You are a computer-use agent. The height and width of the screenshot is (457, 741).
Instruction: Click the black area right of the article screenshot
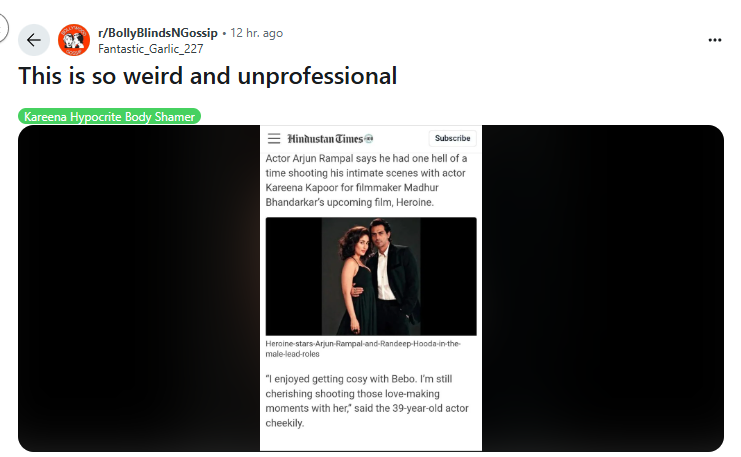click(x=603, y=288)
